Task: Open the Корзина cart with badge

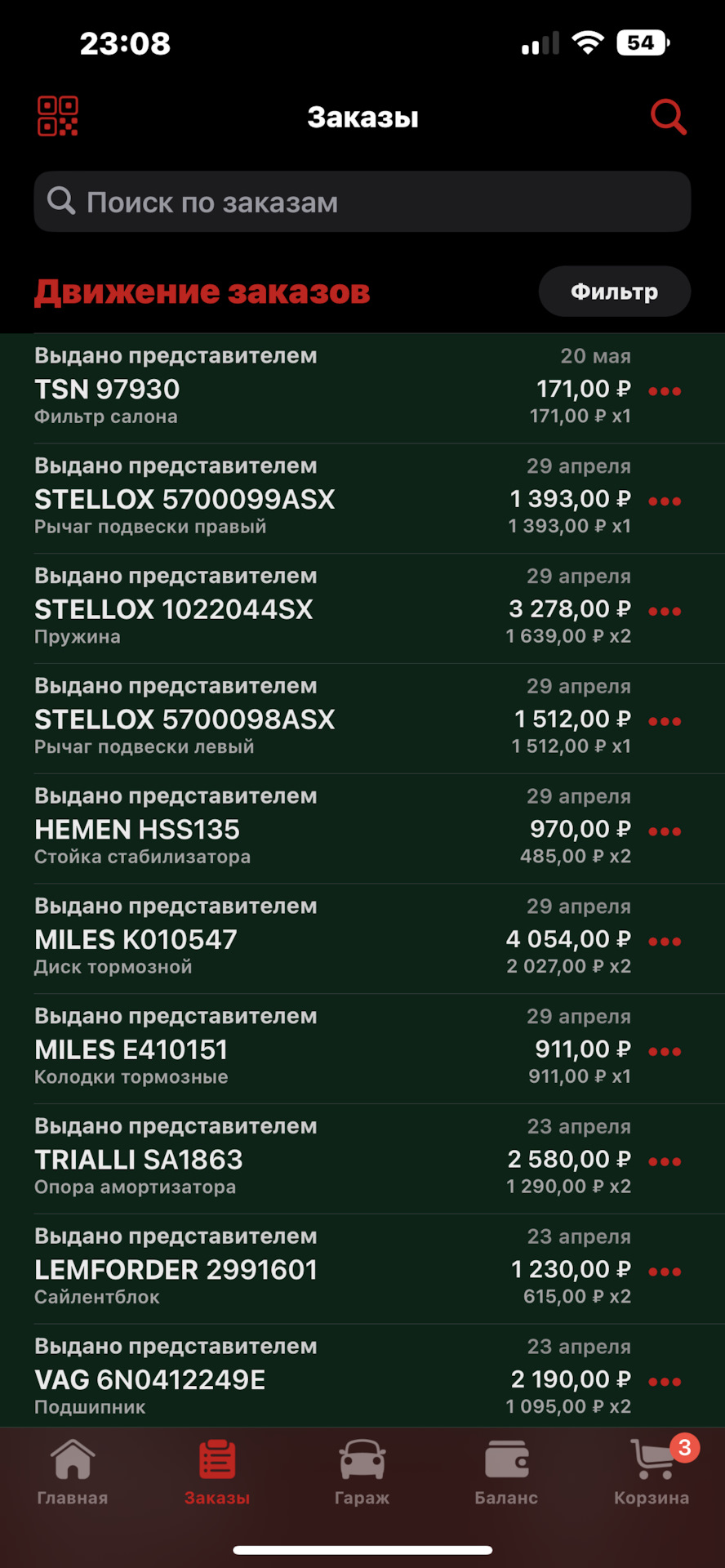Action: [x=652, y=1472]
